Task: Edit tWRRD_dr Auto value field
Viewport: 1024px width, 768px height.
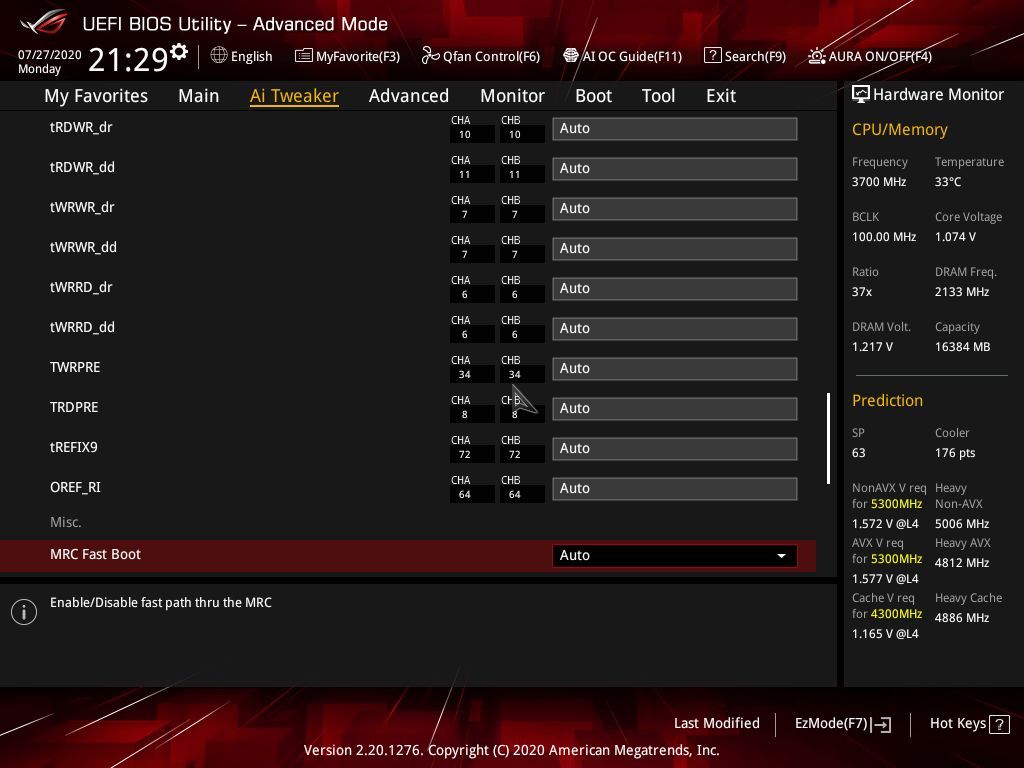Action: click(675, 289)
